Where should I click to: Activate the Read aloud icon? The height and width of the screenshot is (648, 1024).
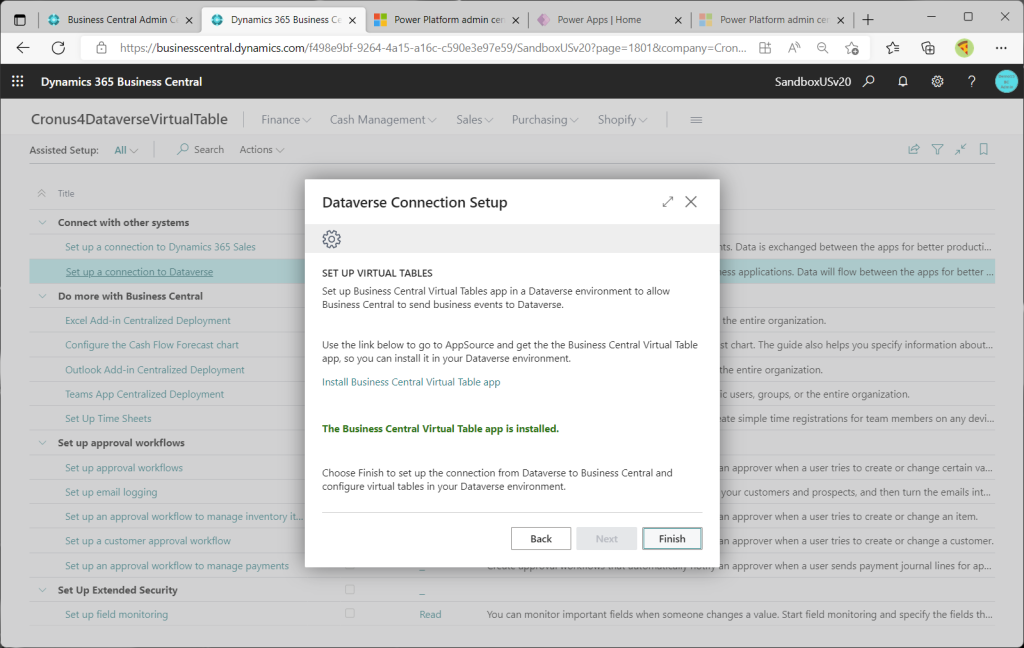point(794,48)
